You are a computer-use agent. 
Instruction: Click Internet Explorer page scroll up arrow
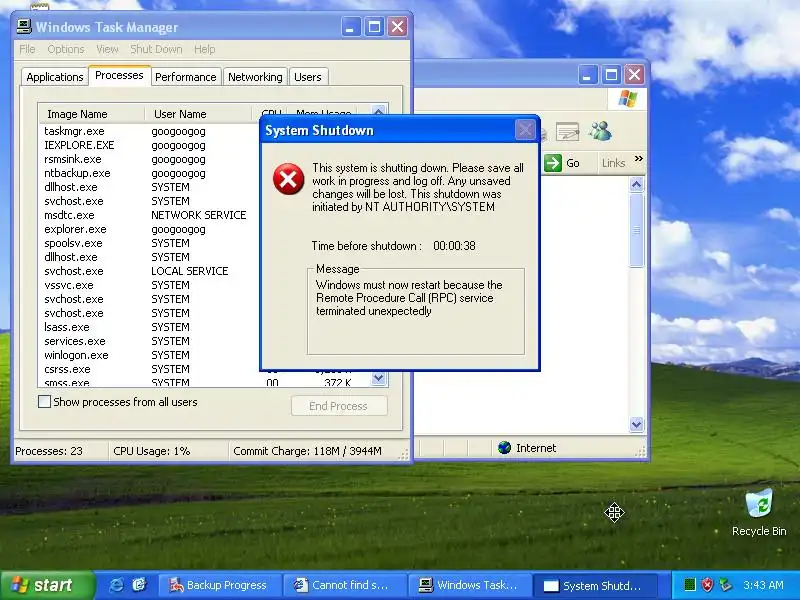tap(636, 184)
